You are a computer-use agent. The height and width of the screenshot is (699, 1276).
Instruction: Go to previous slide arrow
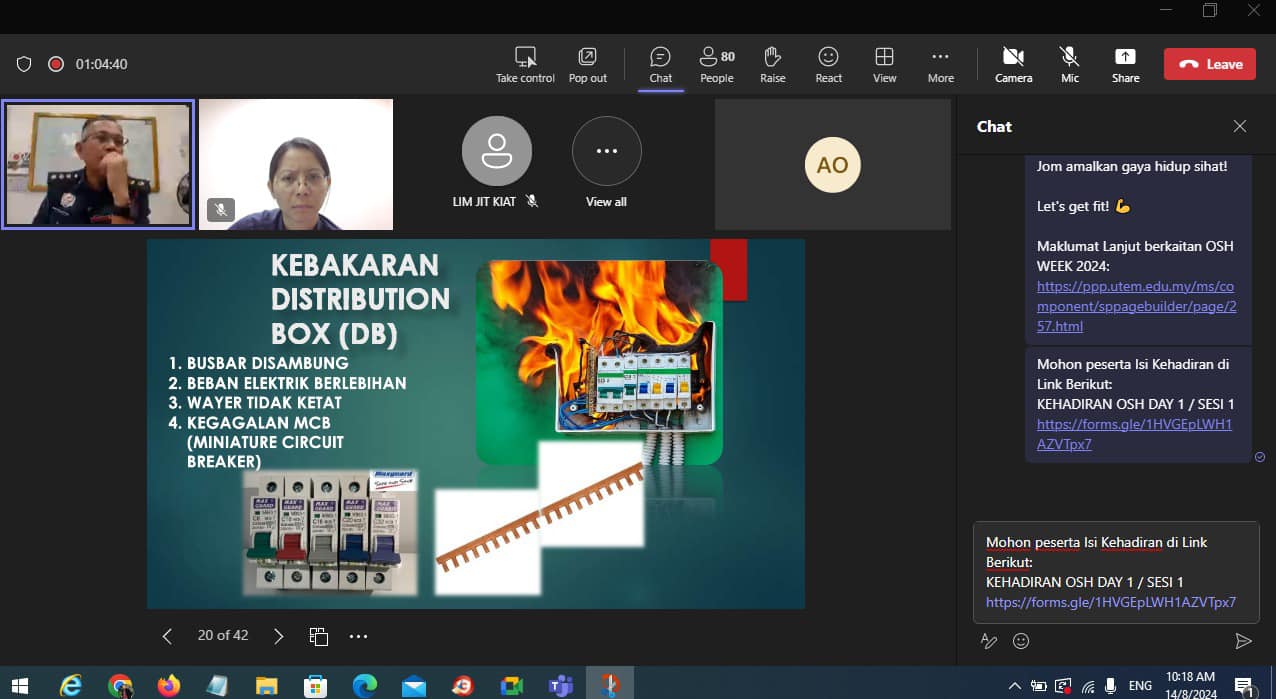pos(167,636)
